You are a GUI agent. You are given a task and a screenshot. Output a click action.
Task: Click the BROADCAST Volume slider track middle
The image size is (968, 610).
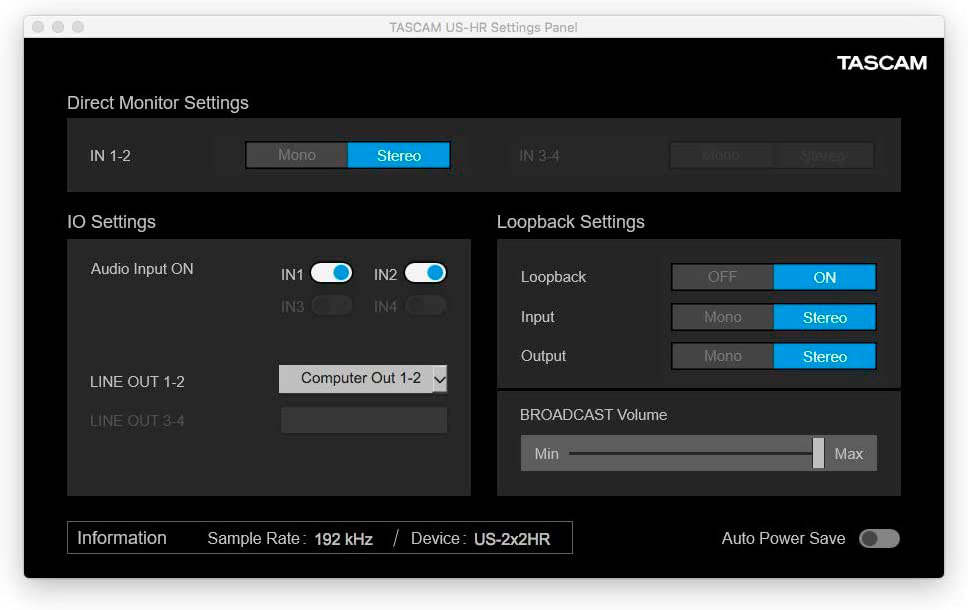[x=692, y=453]
